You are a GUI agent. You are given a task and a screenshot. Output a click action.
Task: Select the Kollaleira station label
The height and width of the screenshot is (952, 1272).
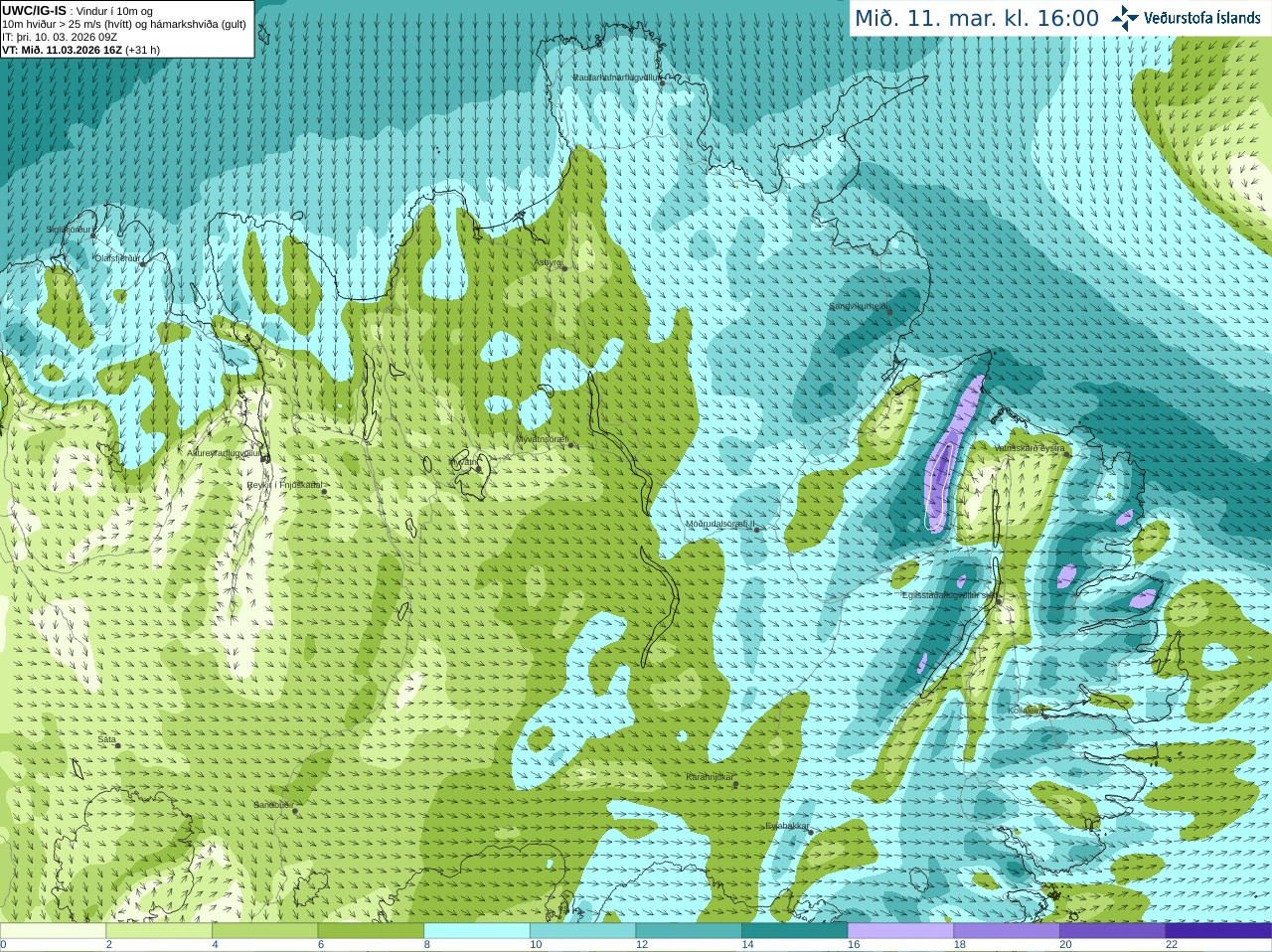1026,711
